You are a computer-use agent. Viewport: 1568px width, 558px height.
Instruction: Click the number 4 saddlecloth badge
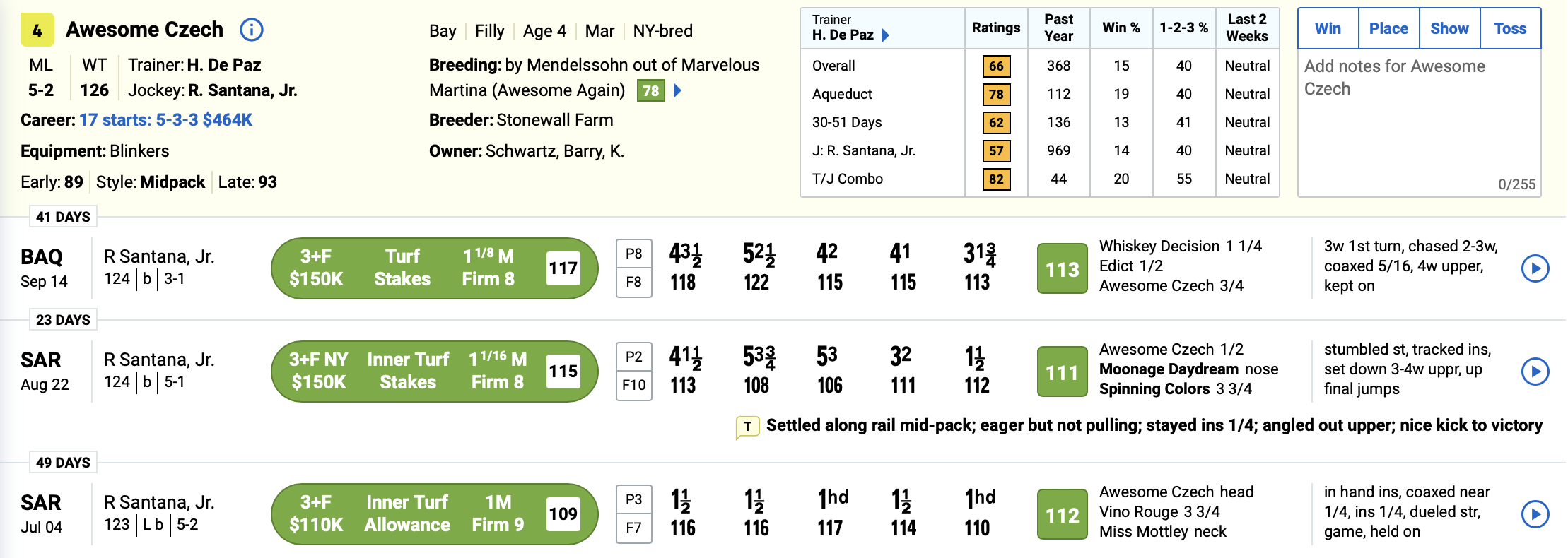(37, 30)
